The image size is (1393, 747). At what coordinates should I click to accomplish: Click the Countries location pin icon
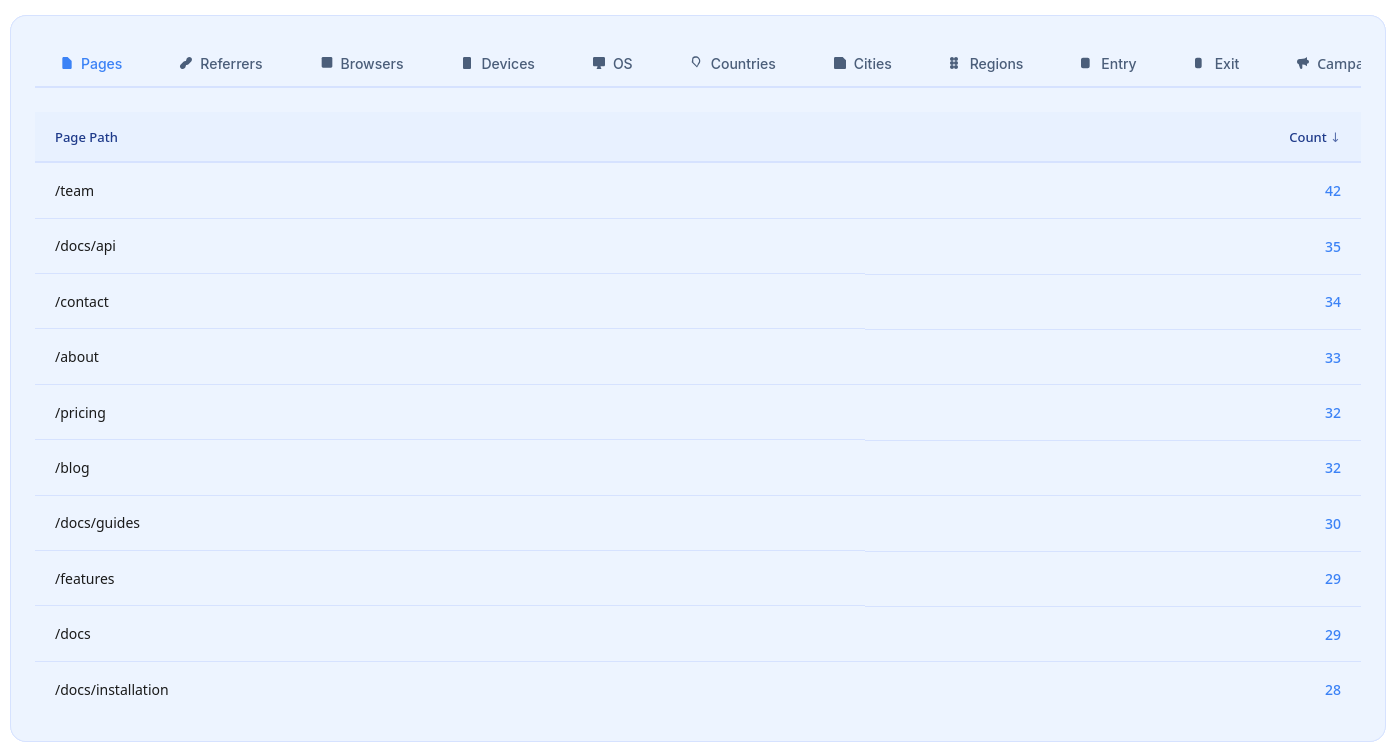(695, 62)
